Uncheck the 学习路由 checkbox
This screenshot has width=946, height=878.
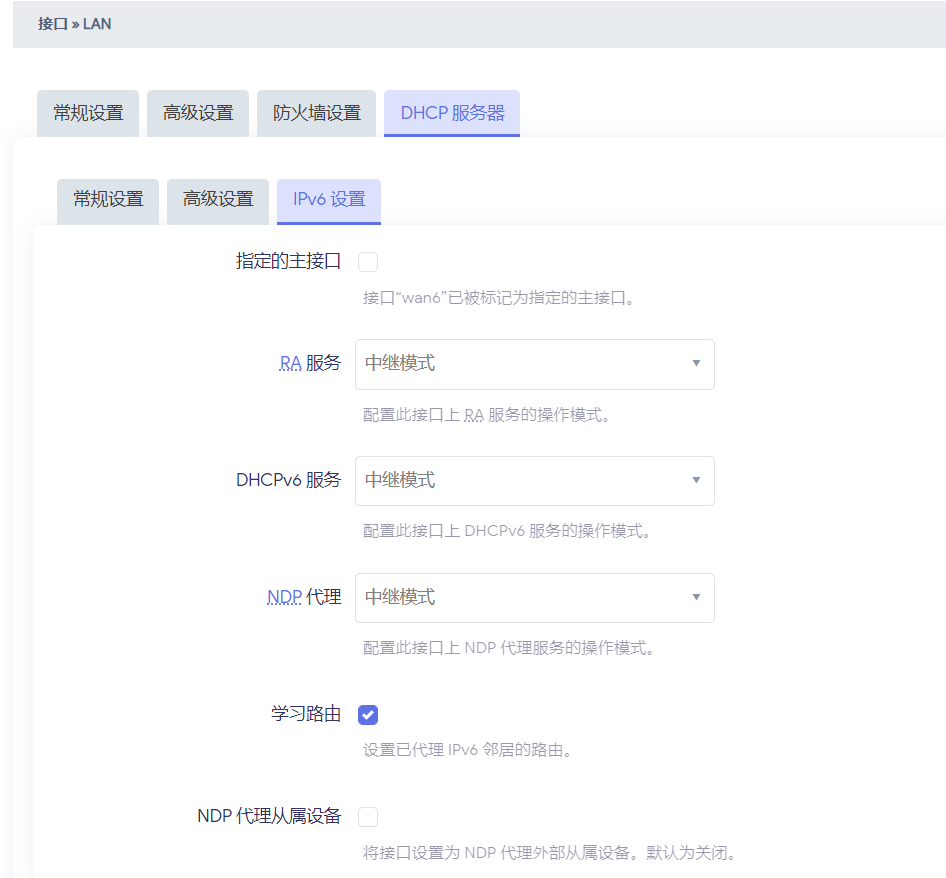[x=368, y=715]
